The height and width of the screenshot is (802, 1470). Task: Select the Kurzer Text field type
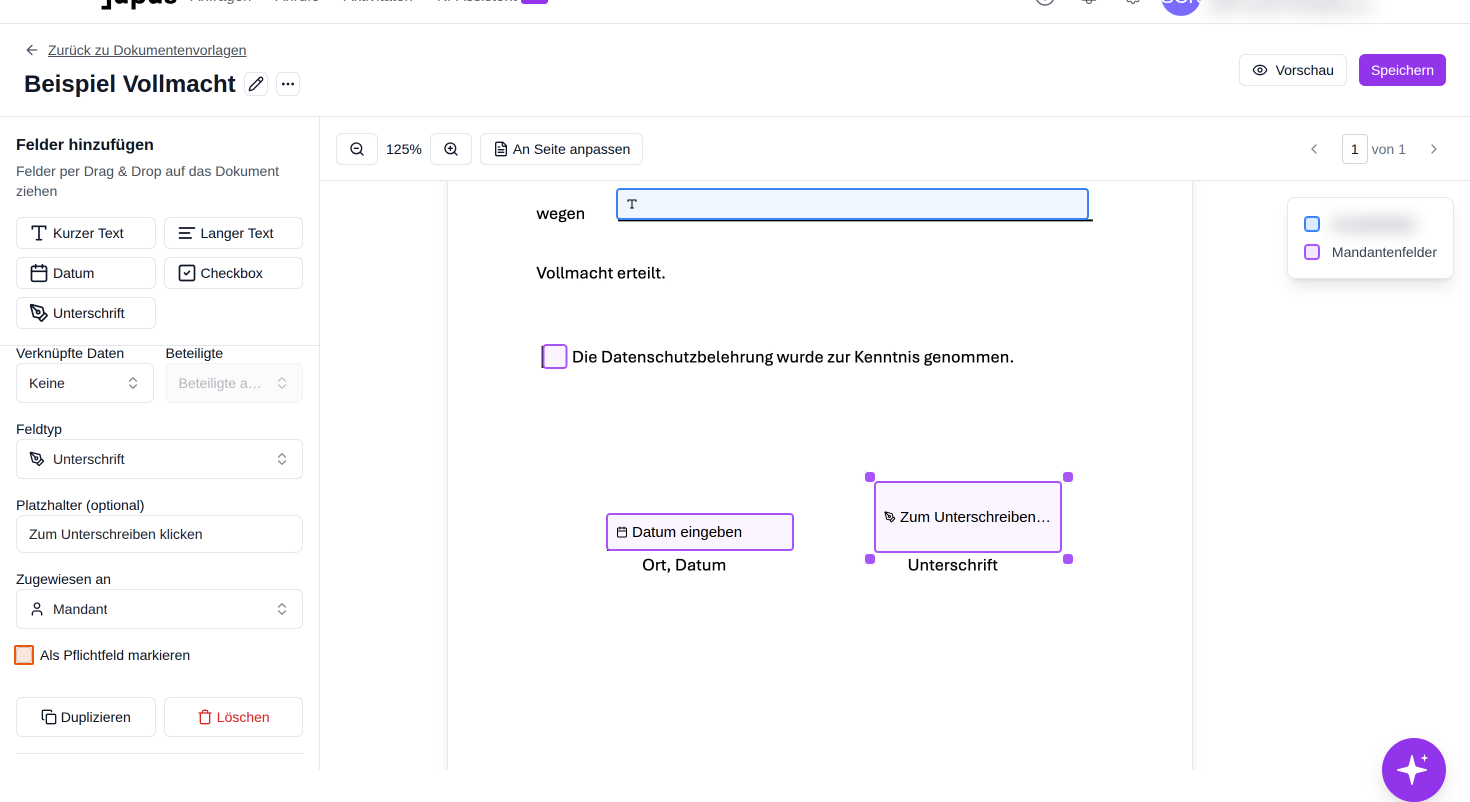(x=86, y=233)
